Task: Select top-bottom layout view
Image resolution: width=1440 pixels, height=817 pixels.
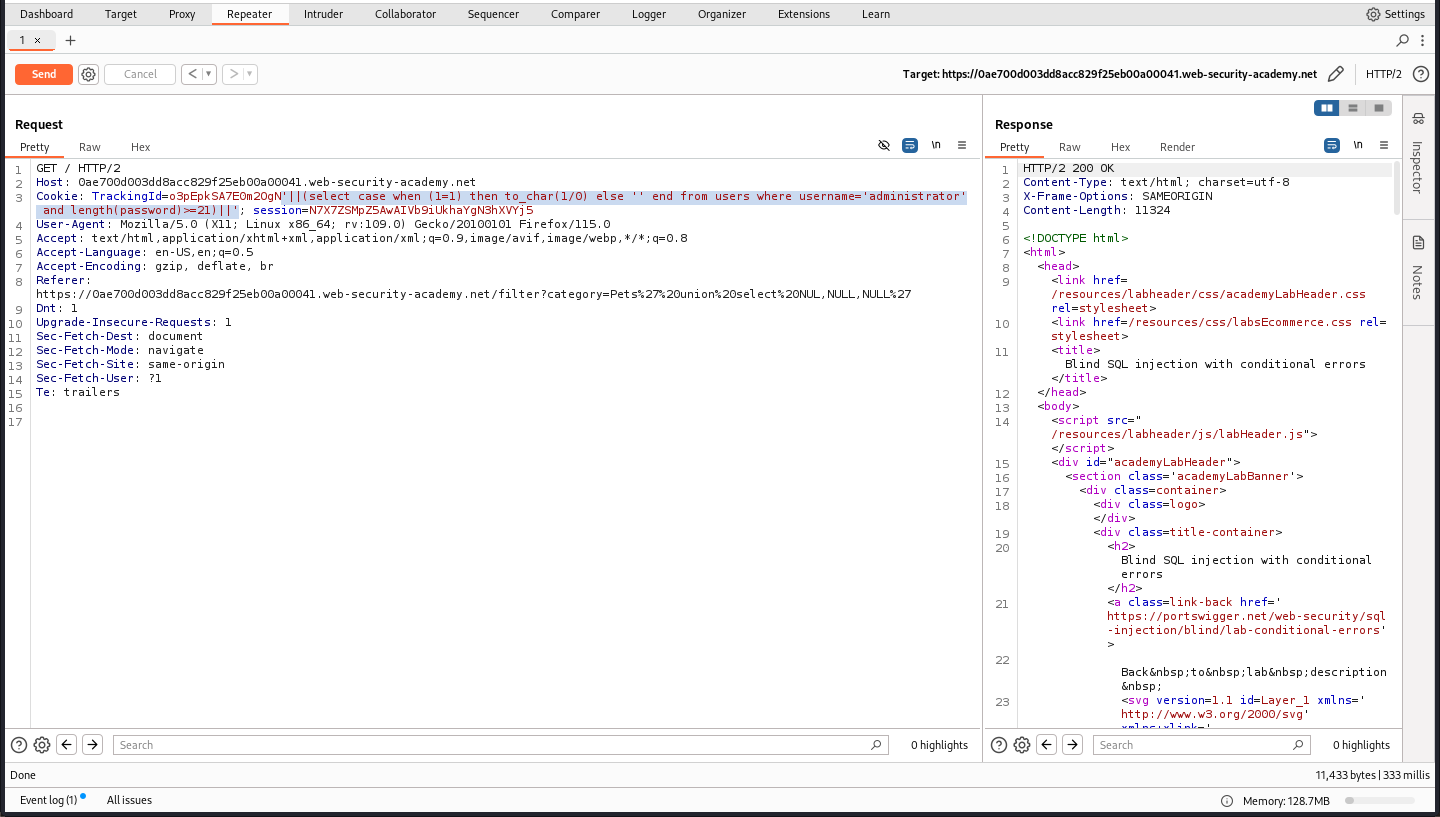Action: [1353, 108]
